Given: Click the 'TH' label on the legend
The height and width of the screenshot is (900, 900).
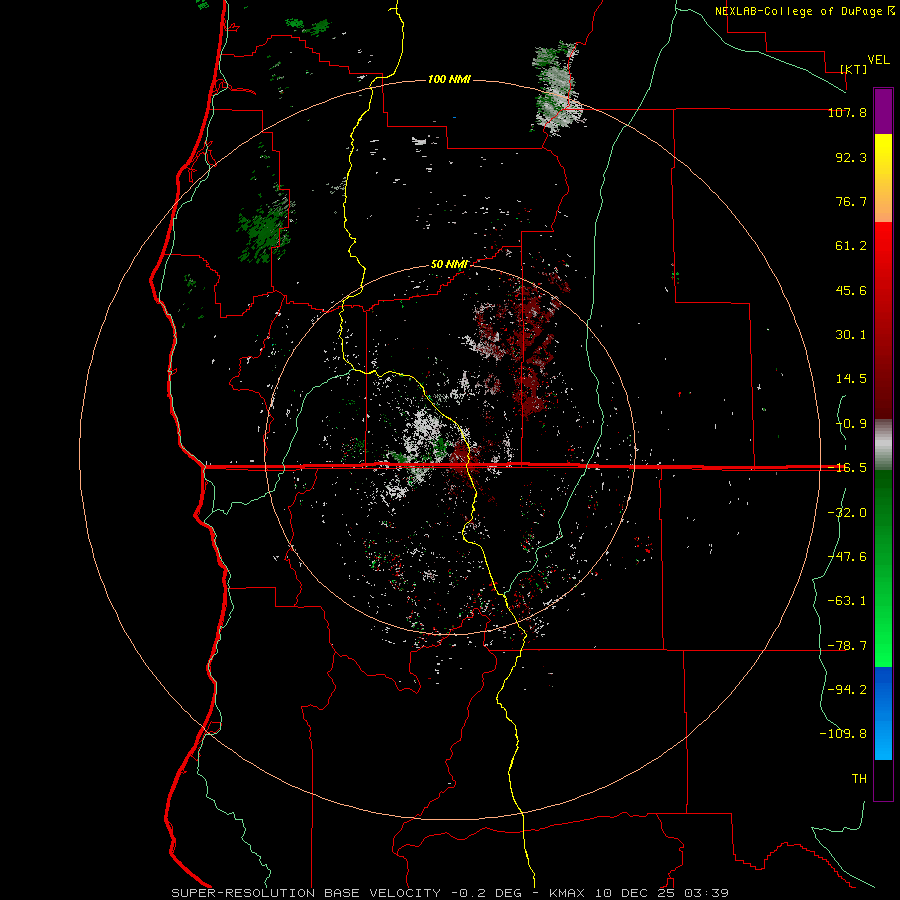Looking at the screenshot, I should (x=859, y=779).
